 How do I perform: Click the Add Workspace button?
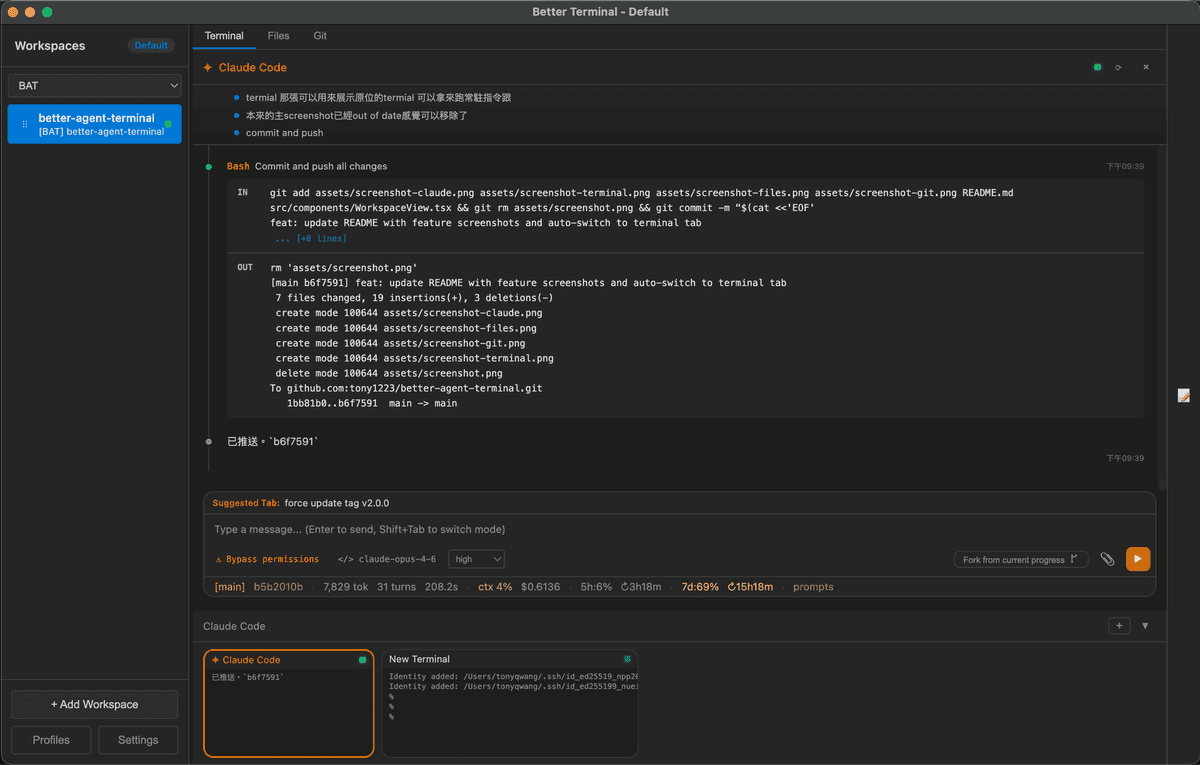[x=95, y=704]
